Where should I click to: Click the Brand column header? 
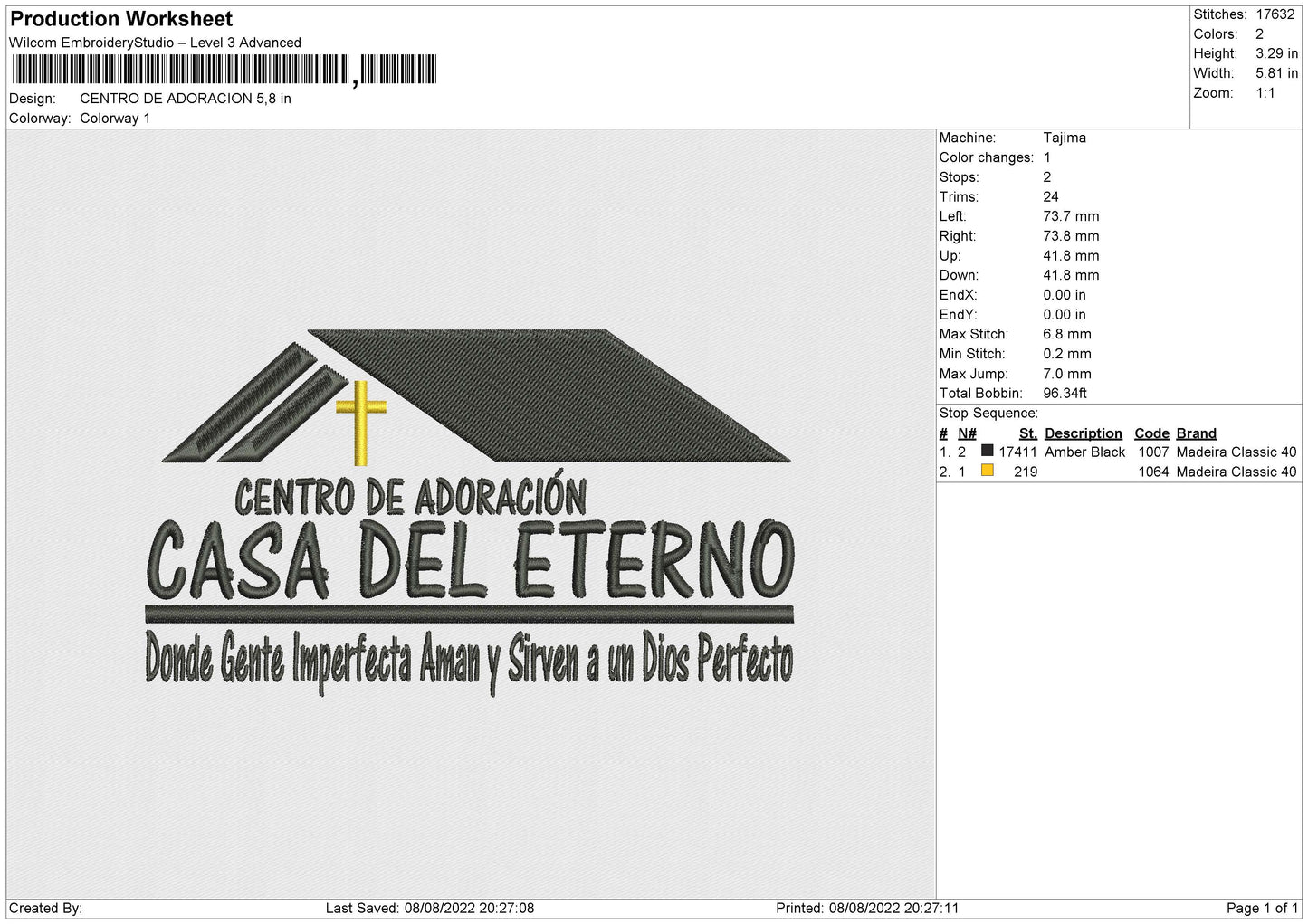tap(1197, 433)
